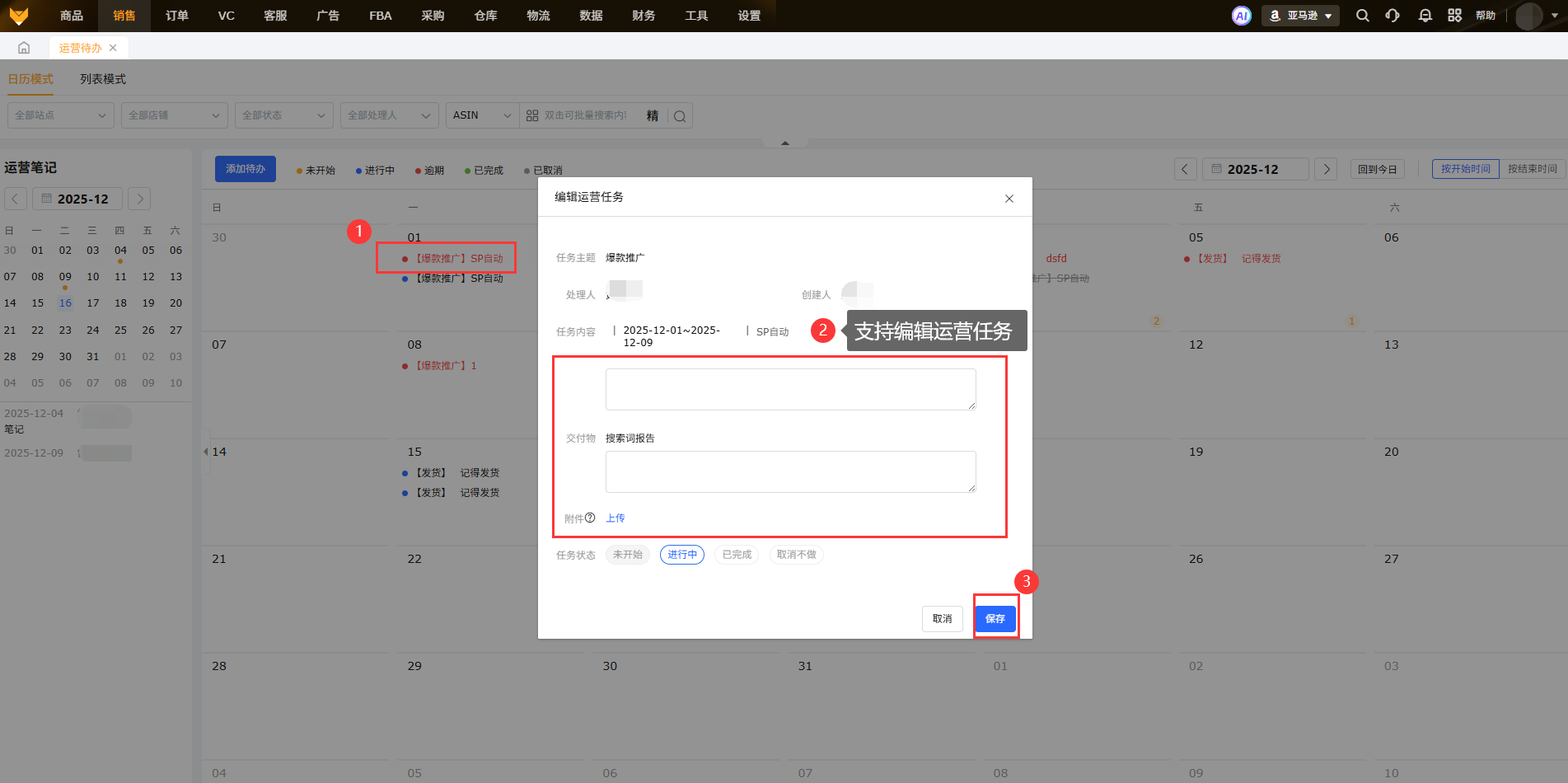Open the 商品 menu
Image resolution: width=1568 pixels, height=783 pixels.
click(x=72, y=16)
